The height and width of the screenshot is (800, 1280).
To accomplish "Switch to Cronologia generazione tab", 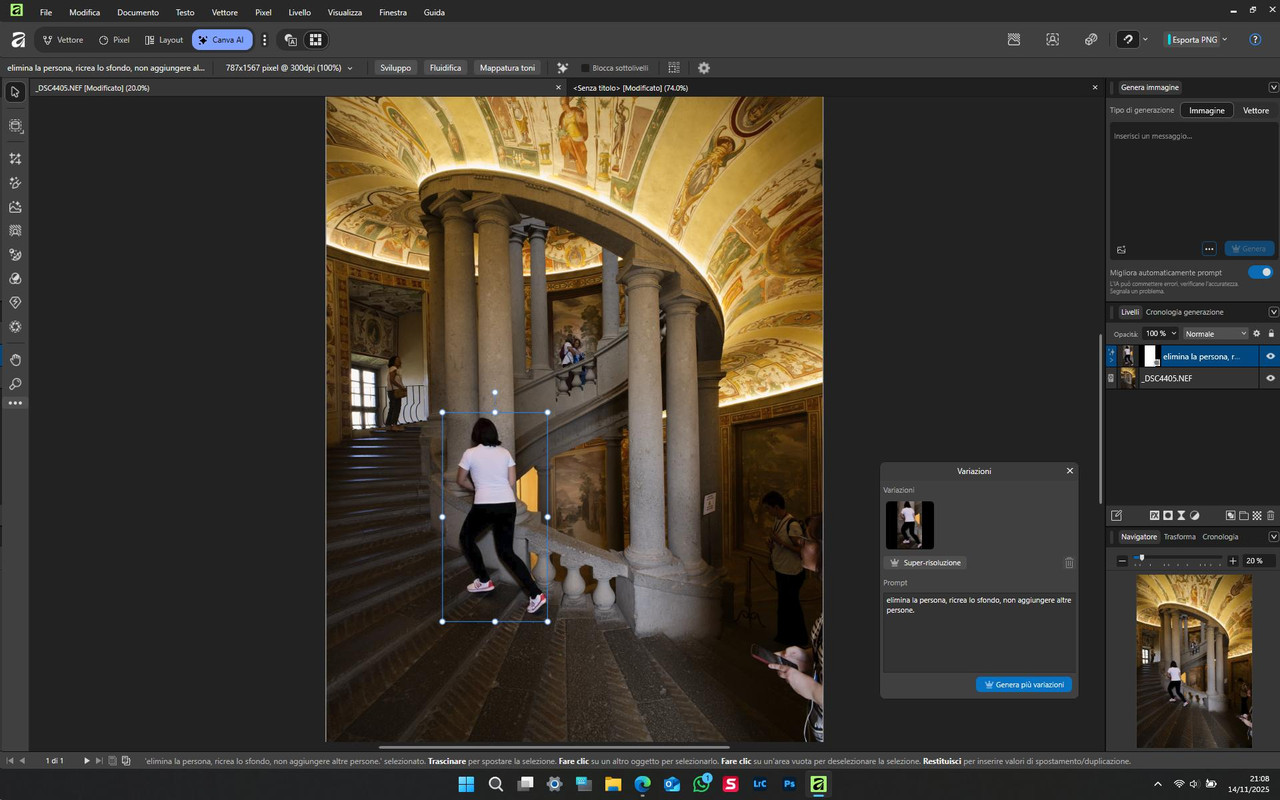I will pyautogui.click(x=1184, y=312).
